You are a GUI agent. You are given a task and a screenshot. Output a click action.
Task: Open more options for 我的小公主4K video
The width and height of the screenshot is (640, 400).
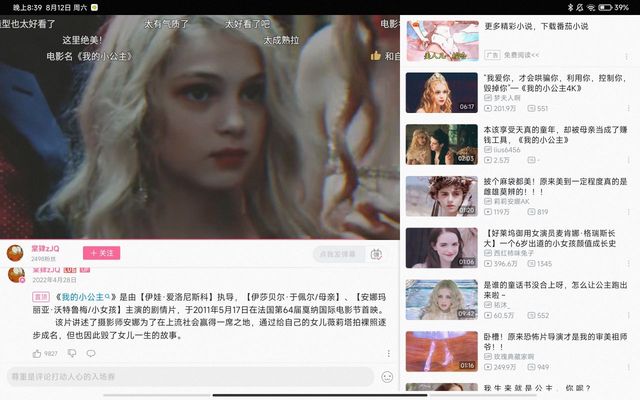(628, 108)
